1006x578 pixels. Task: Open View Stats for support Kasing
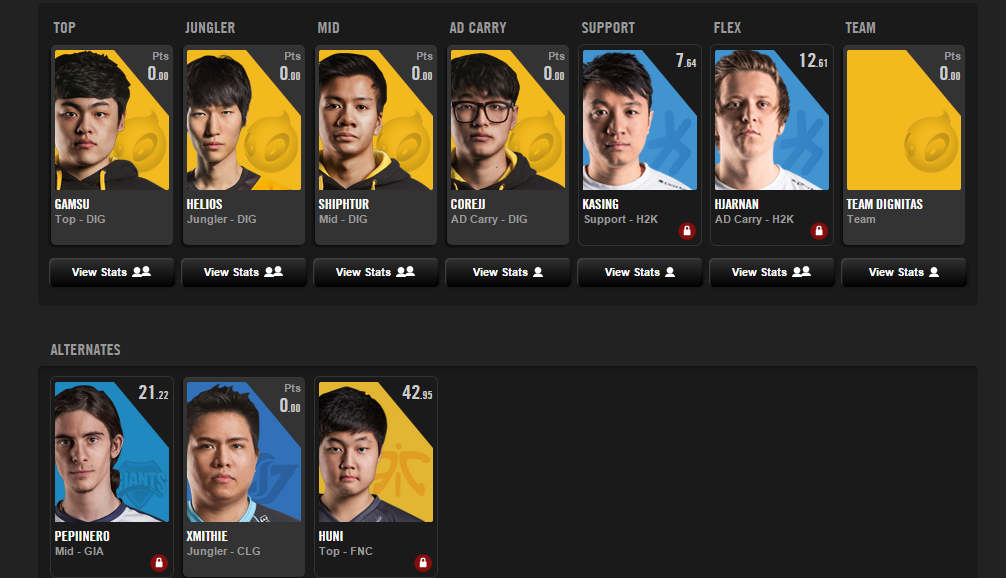(640, 272)
